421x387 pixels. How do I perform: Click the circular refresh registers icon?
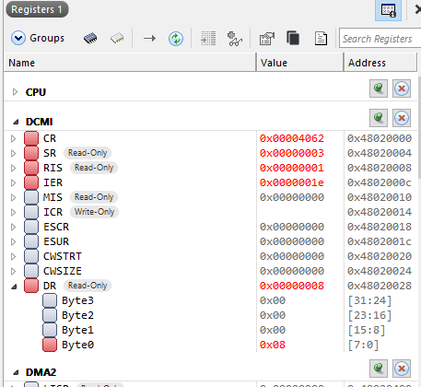pyautogui.click(x=176, y=39)
